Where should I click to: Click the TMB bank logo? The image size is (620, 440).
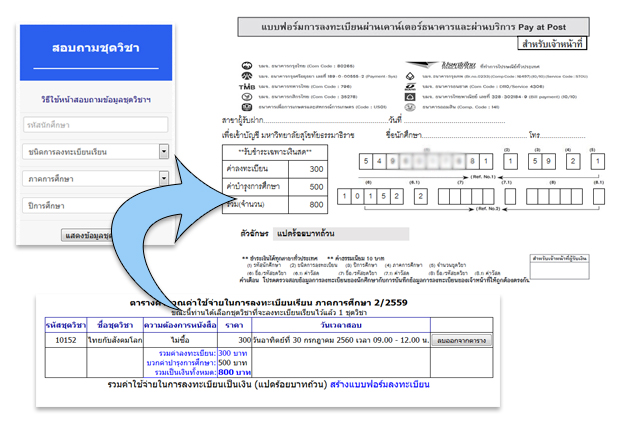tap(247, 86)
